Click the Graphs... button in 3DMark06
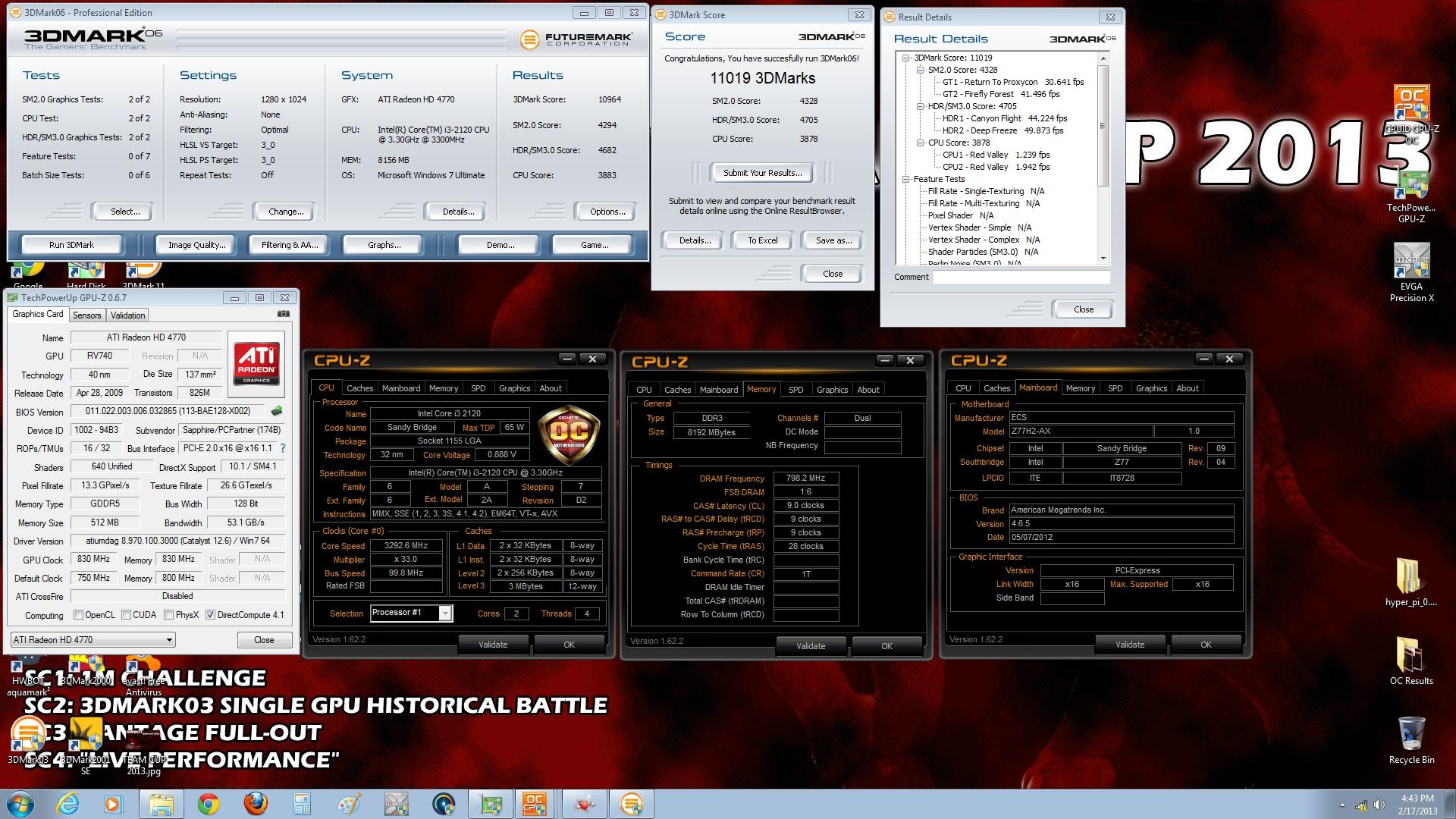Screen dimensions: 1456x819 384,245
